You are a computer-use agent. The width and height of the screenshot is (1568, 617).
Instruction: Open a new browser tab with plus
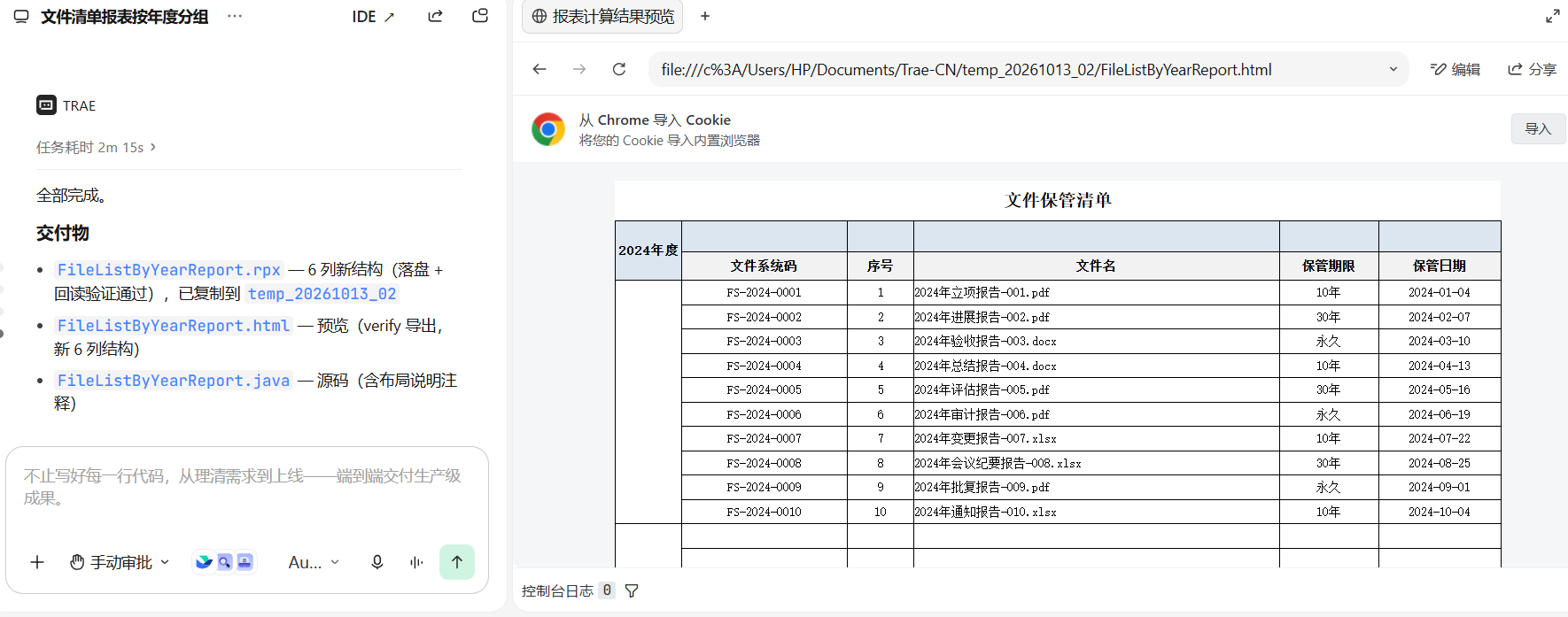705,16
